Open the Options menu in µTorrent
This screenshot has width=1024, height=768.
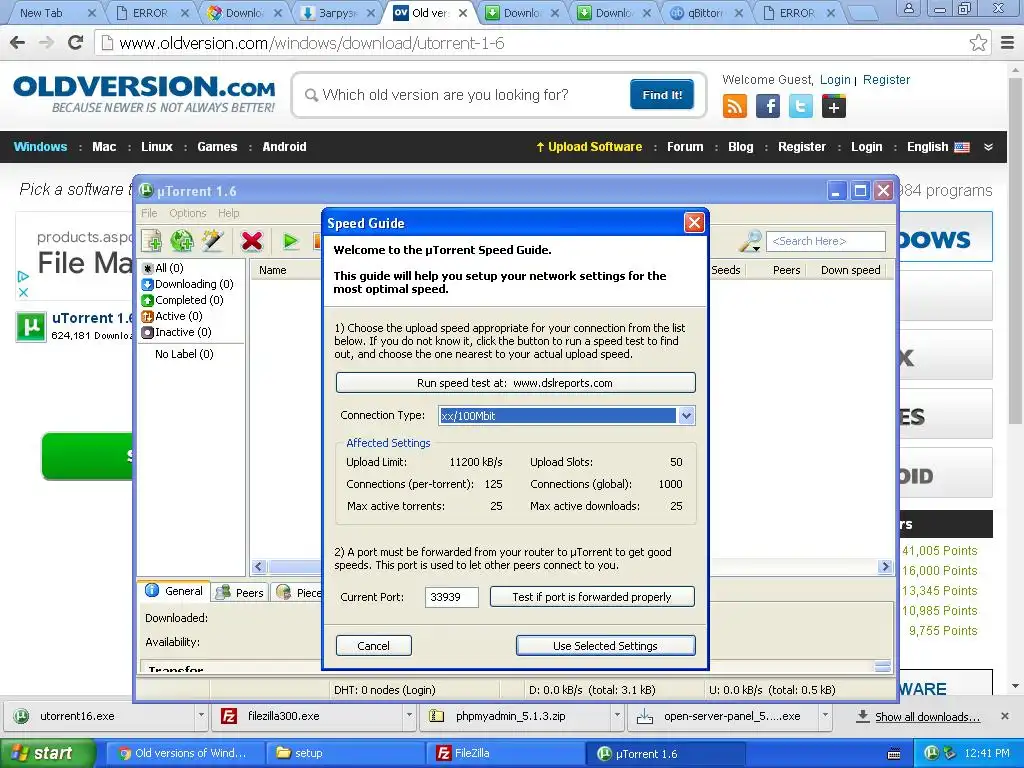pos(187,213)
